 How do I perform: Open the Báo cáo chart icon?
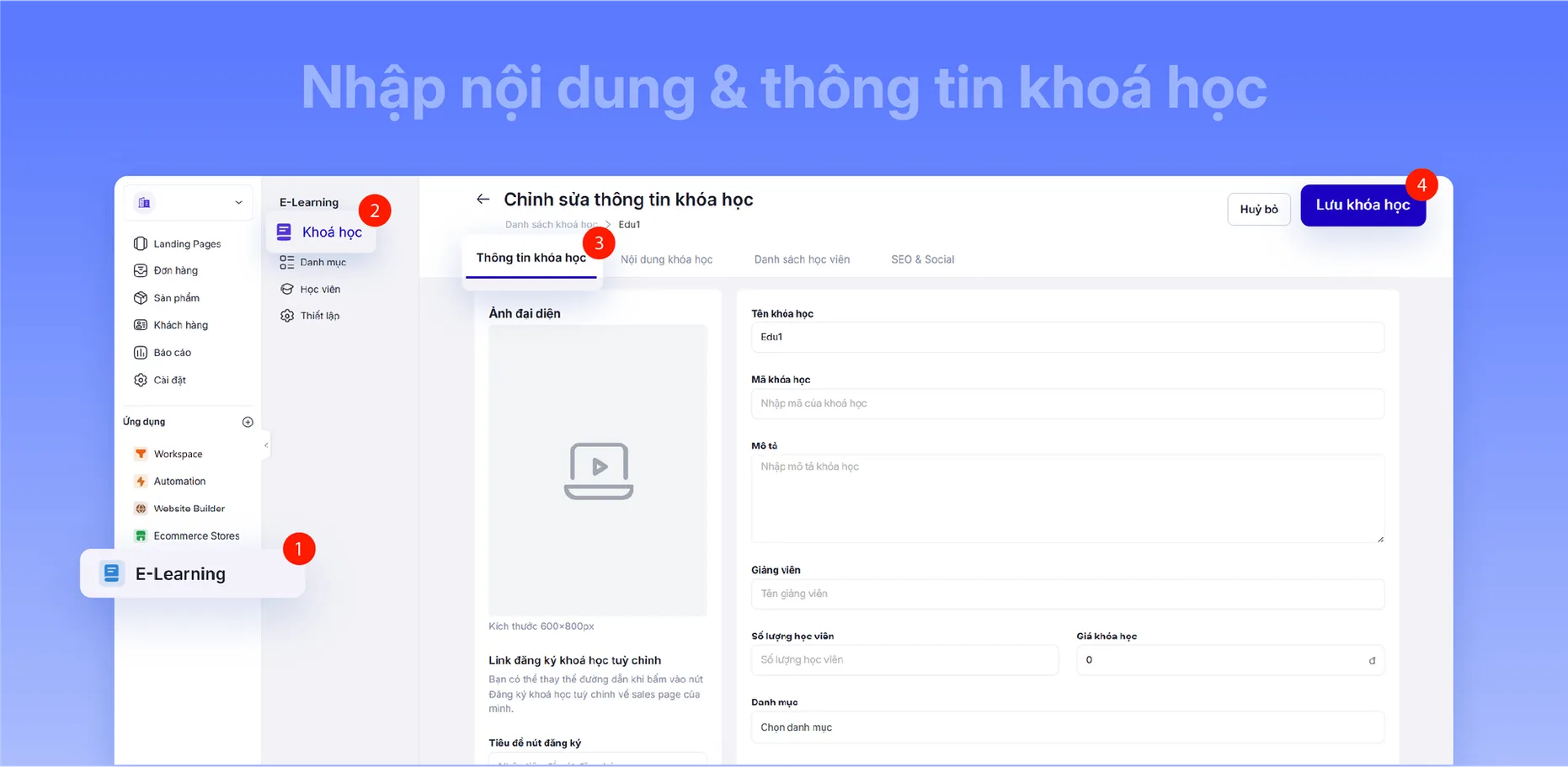tap(141, 353)
